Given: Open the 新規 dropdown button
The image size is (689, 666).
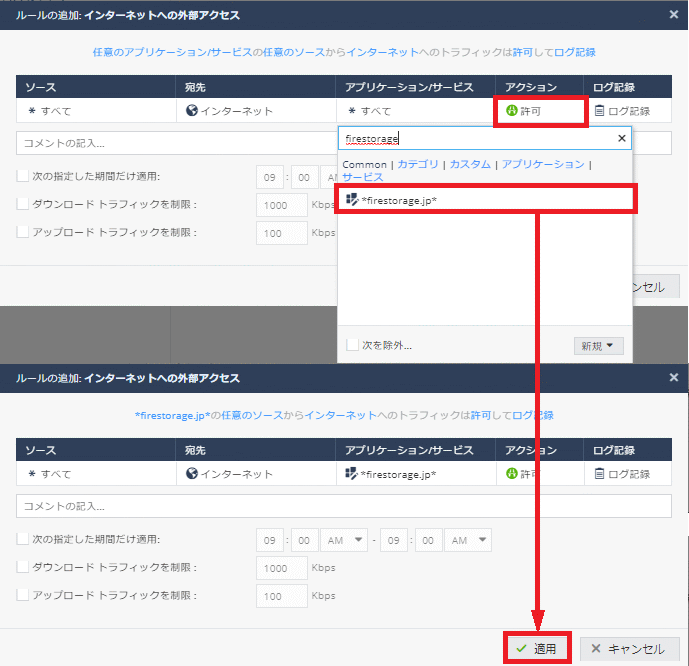Looking at the screenshot, I should (x=598, y=345).
